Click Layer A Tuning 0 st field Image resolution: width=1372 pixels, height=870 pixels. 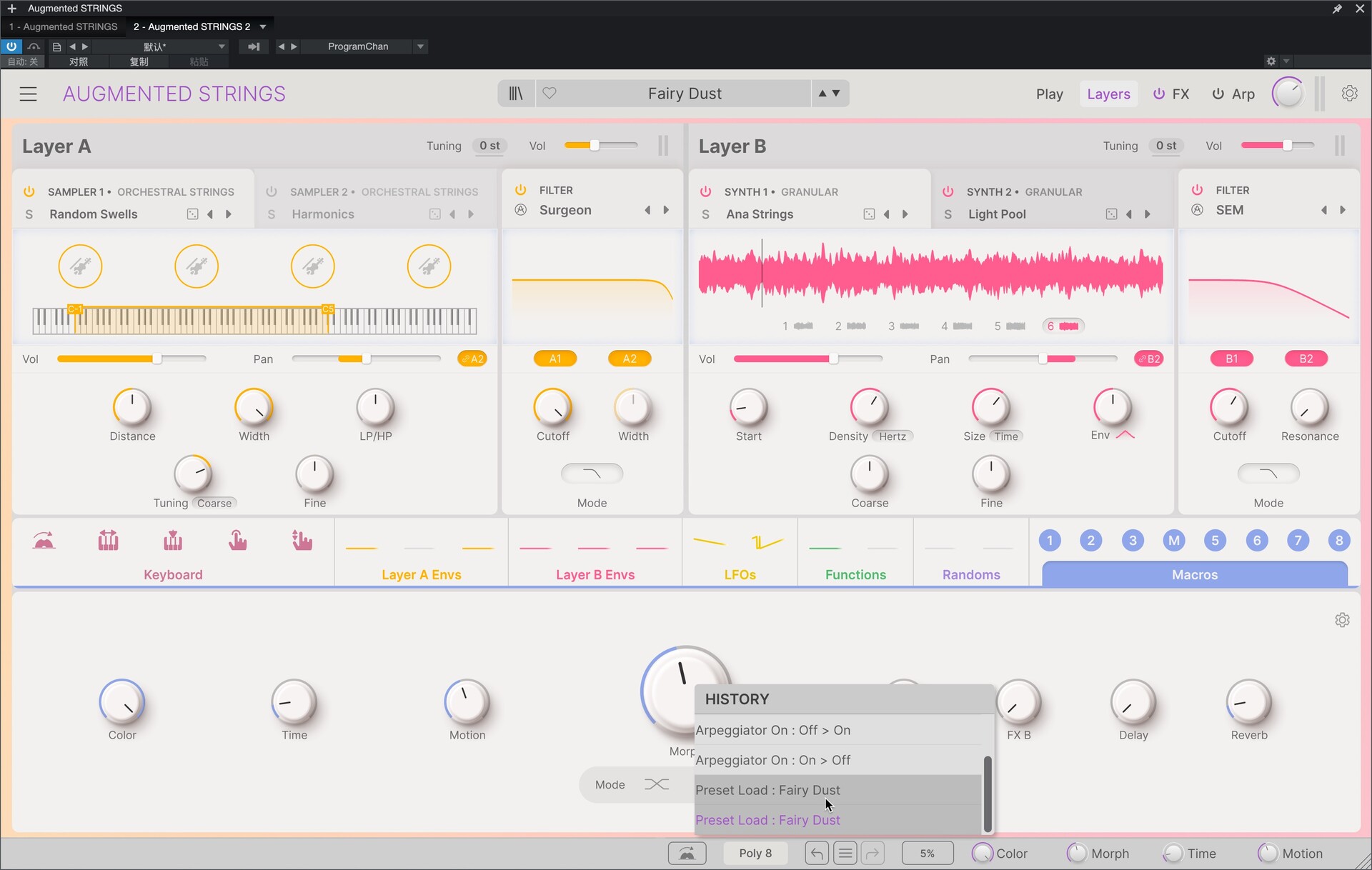[x=489, y=146]
